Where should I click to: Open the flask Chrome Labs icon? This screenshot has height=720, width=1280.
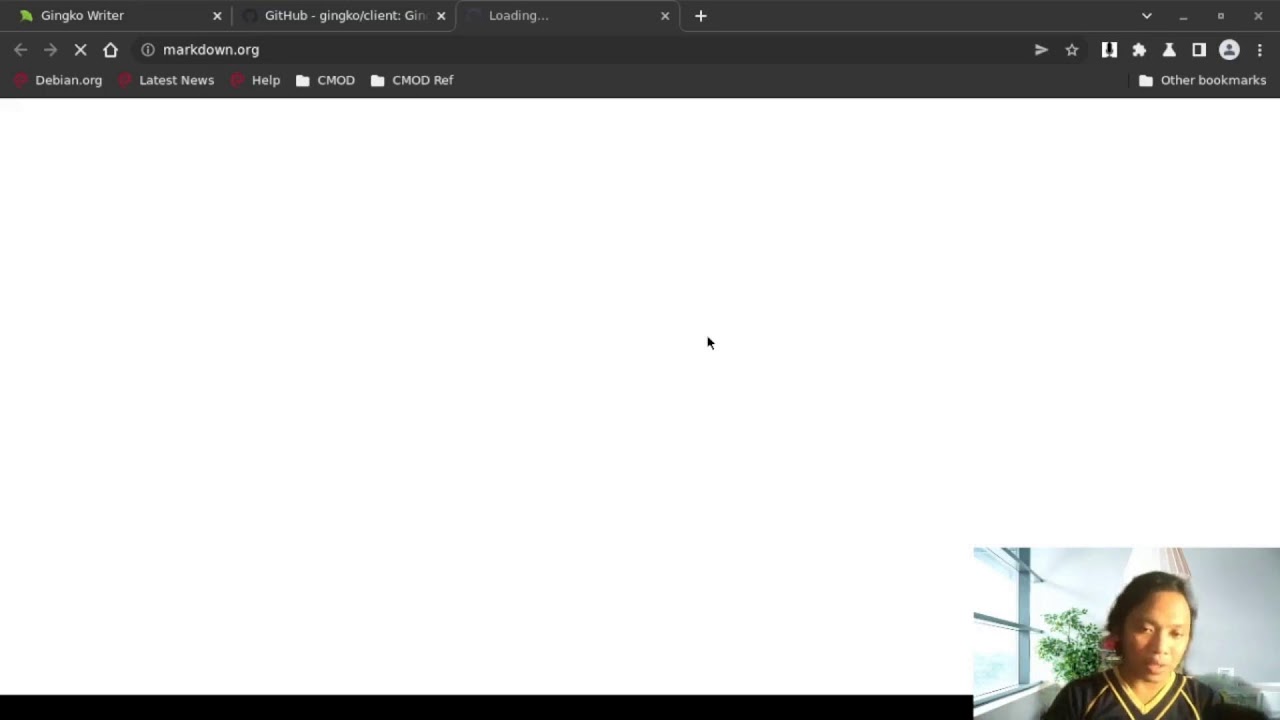pyautogui.click(x=1169, y=50)
